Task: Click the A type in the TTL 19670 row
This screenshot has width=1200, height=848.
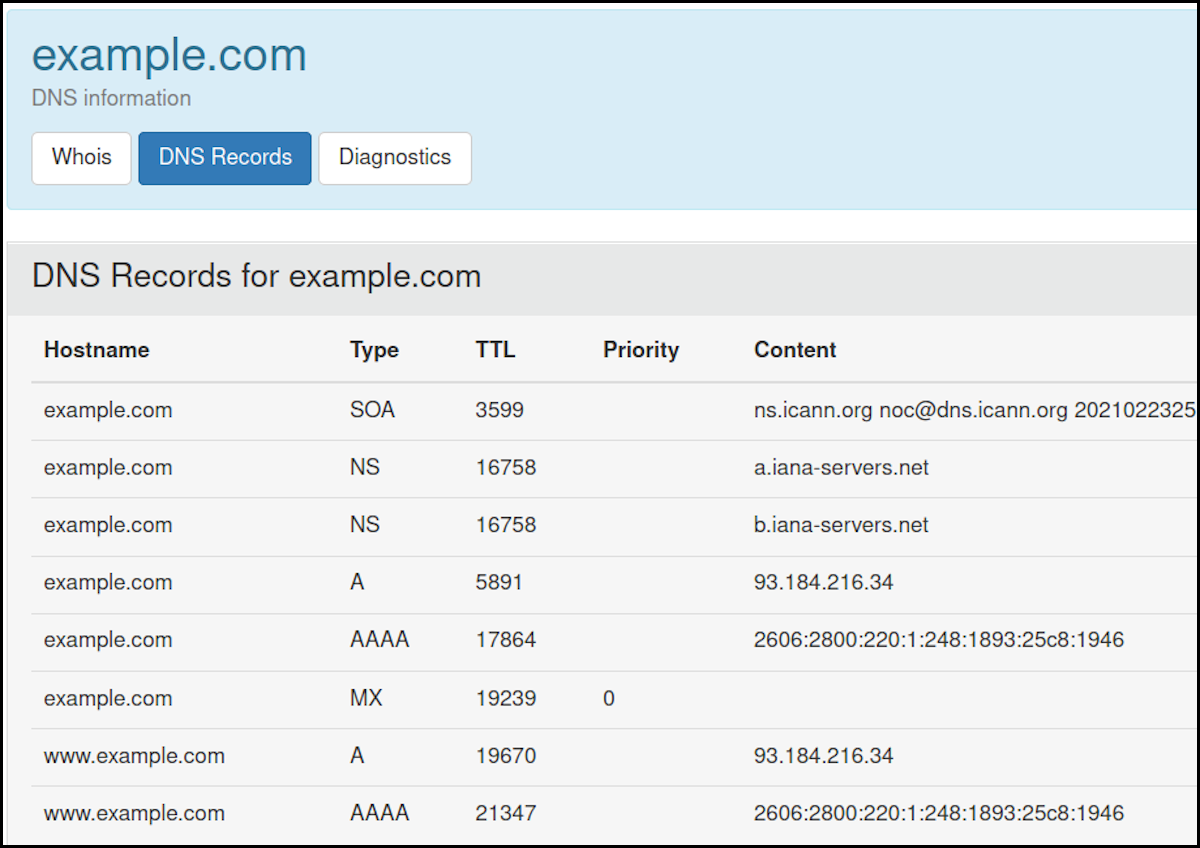Action: pyautogui.click(x=357, y=756)
